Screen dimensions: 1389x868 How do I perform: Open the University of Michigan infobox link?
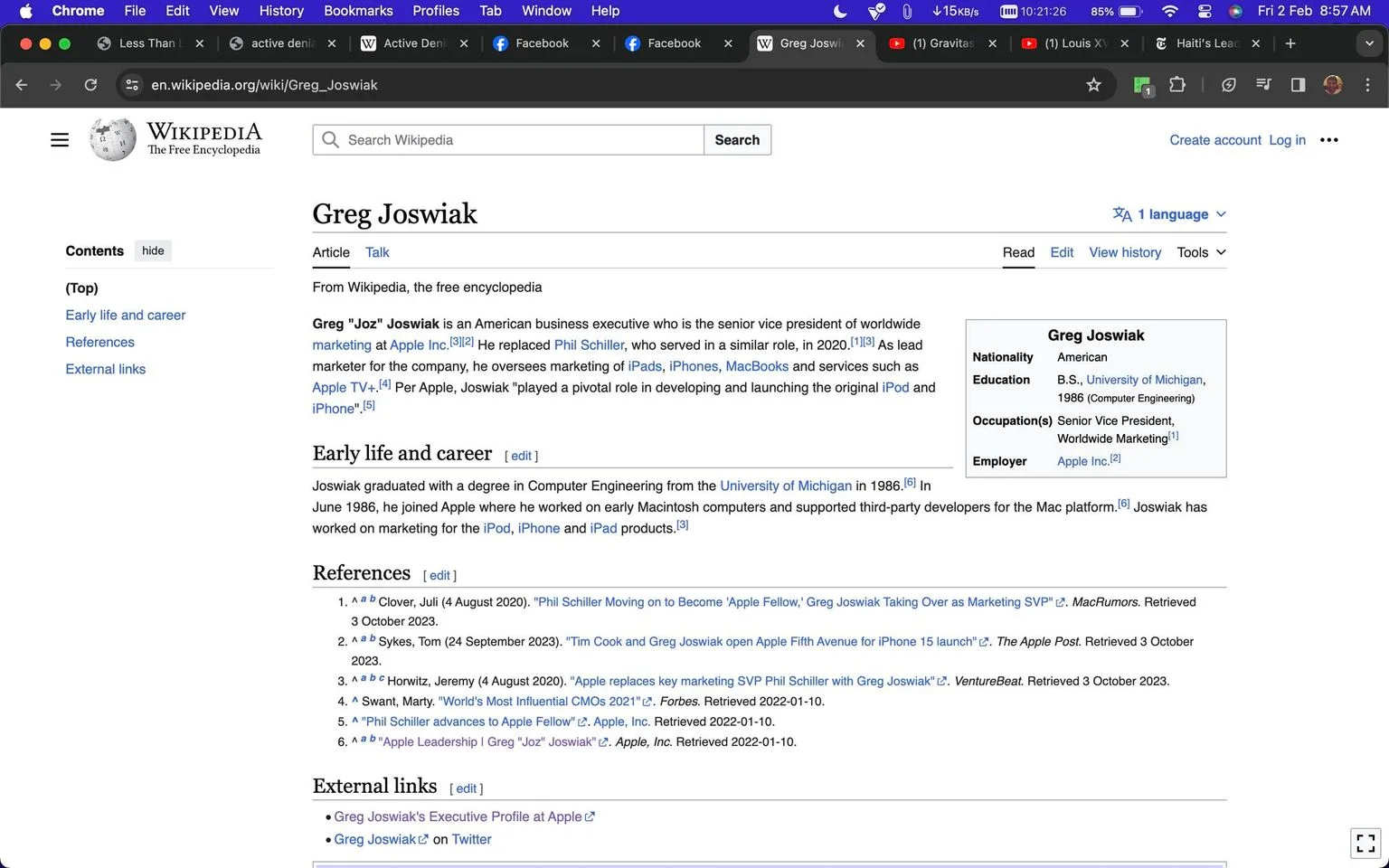1144,380
